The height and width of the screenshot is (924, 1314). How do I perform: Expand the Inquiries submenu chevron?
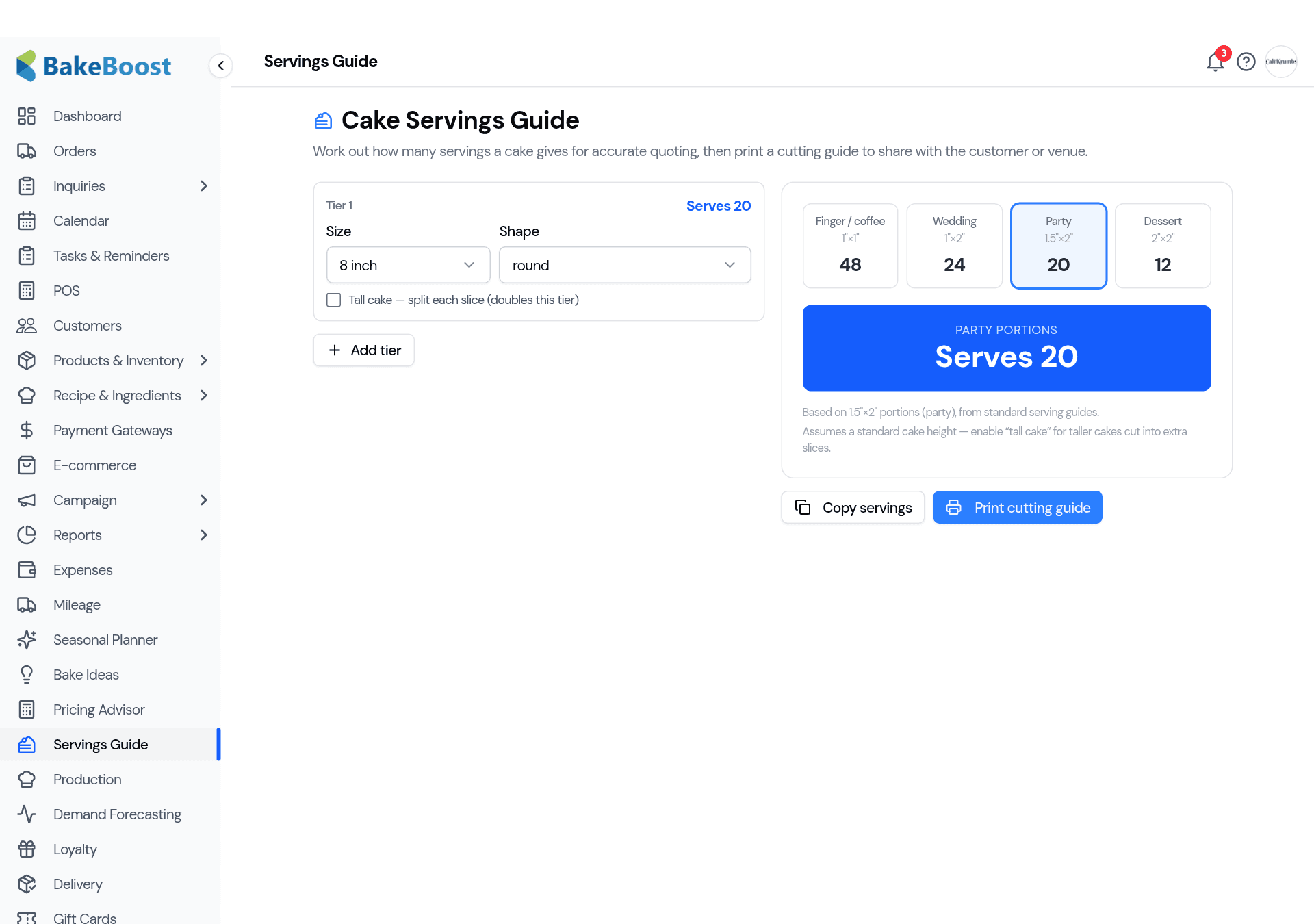coord(203,186)
